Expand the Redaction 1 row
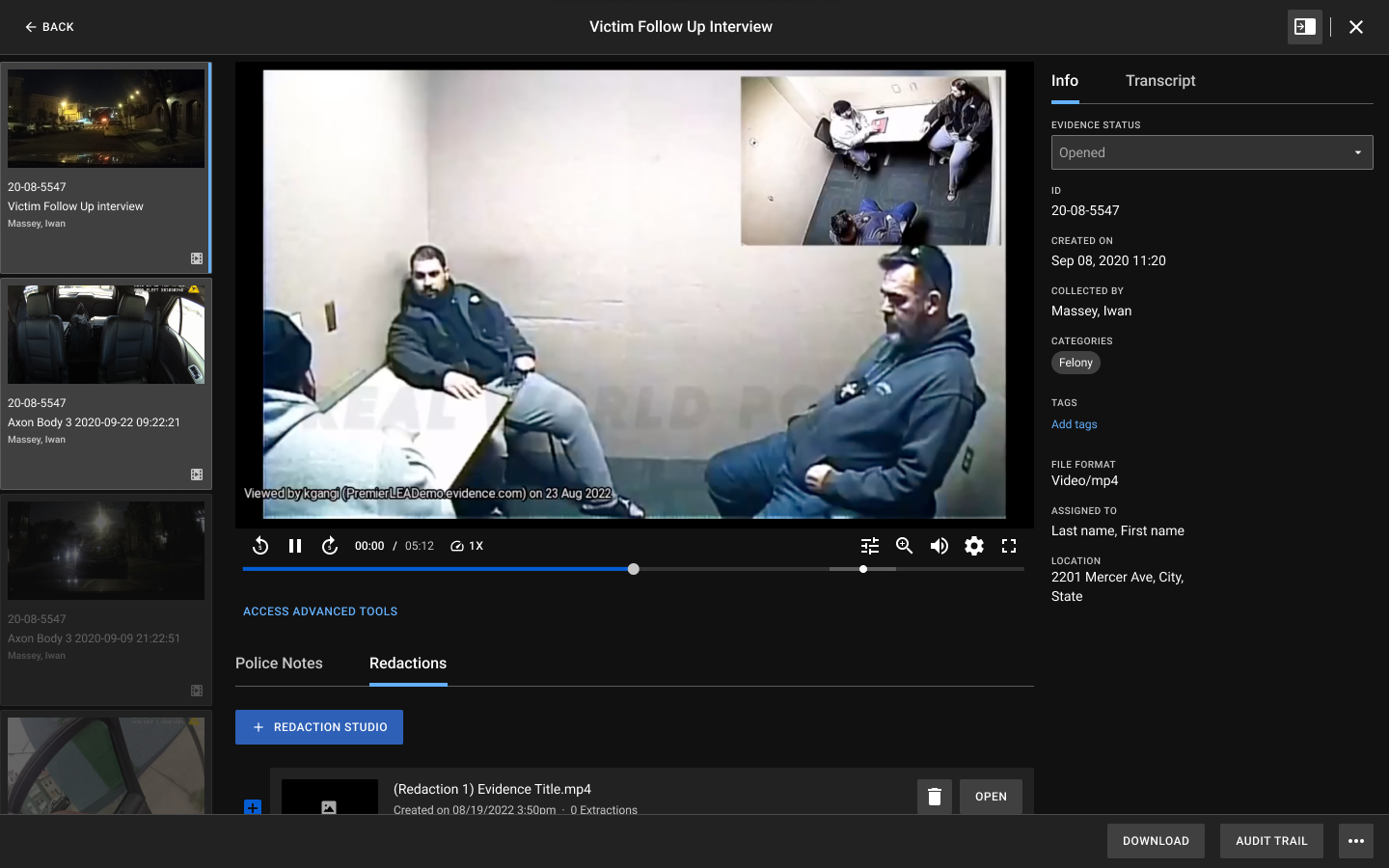The width and height of the screenshot is (1389, 868). click(x=253, y=807)
